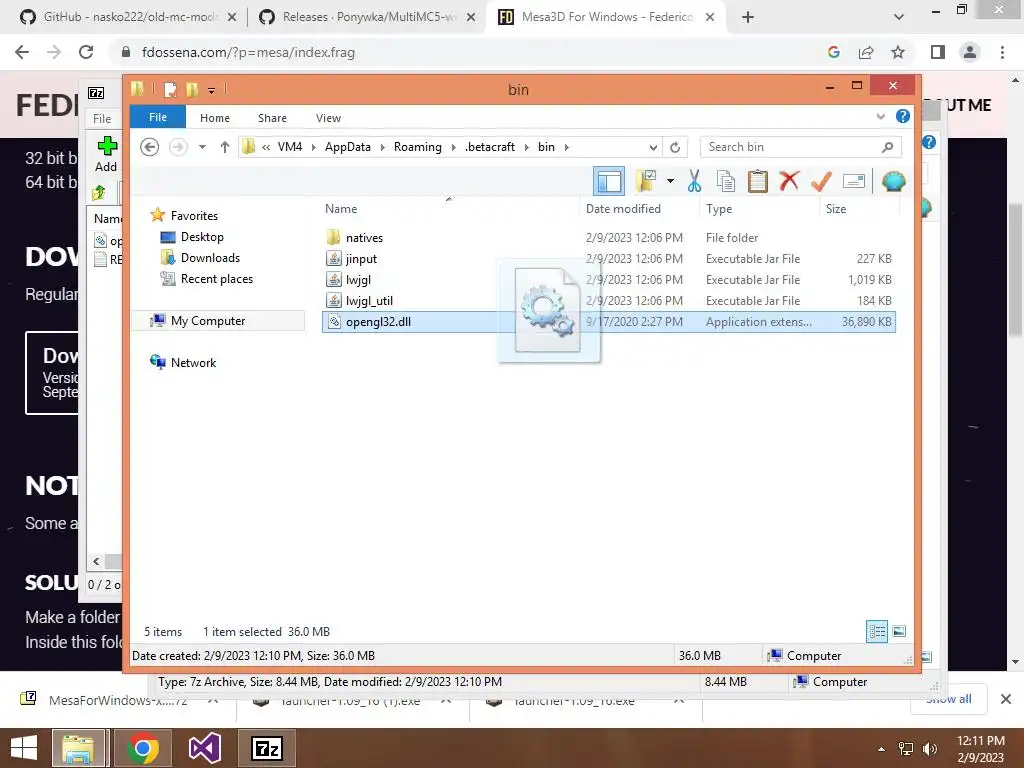
Task: Refresh the bin folder
Action: point(675,147)
